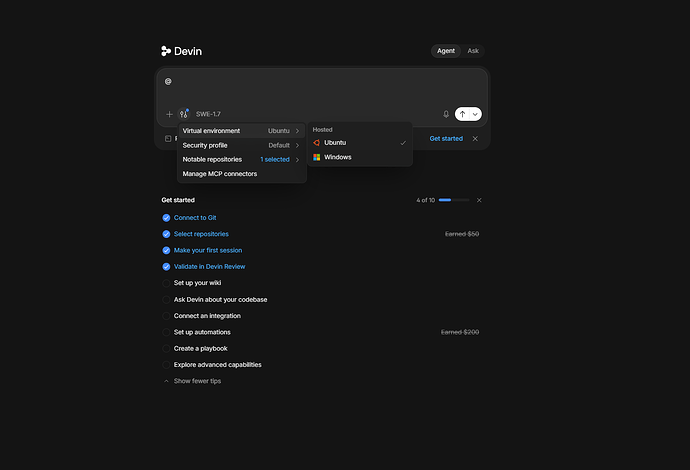Screen dimensions: 690x470
Task: Open Connect an integration step
Action: pos(207,316)
